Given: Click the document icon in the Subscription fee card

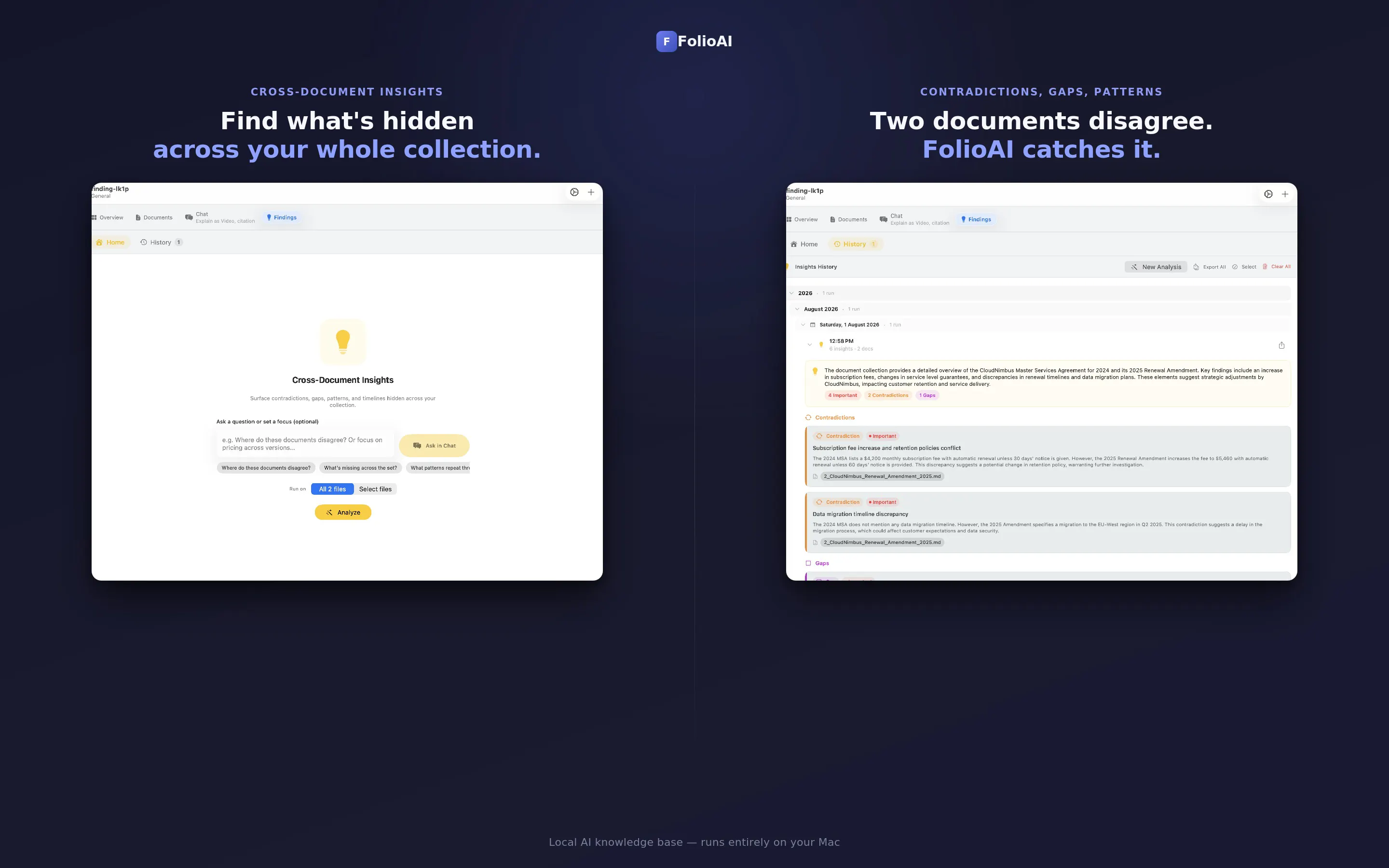Looking at the screenshot, I should coord(815,476).
